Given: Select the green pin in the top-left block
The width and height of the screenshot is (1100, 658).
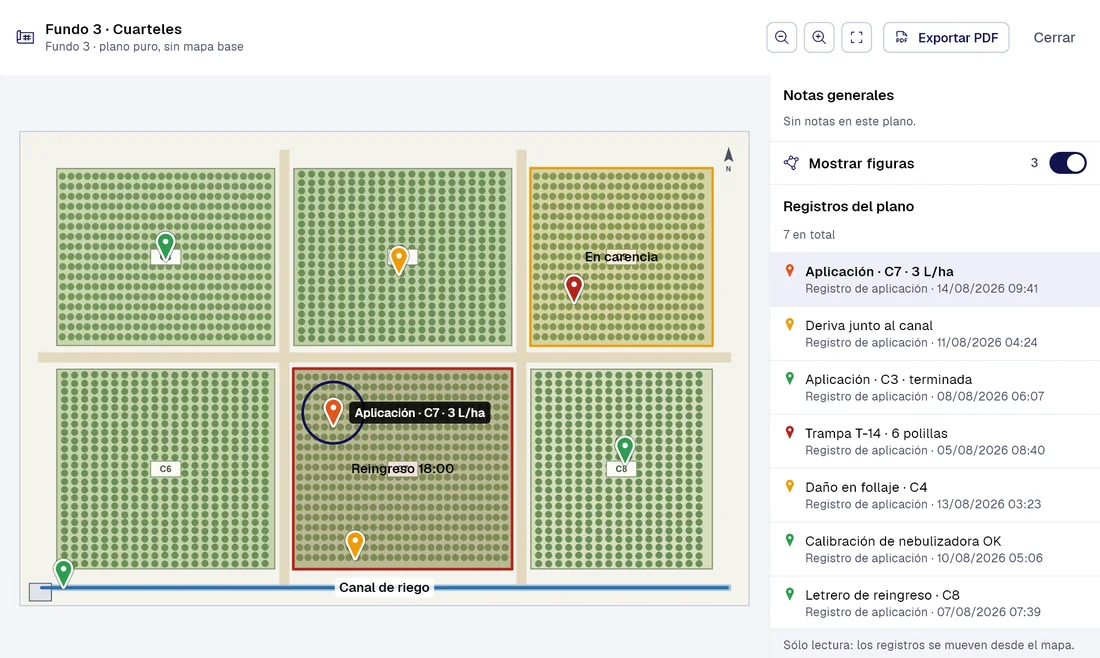Looking at the screenshot, I should tap(165, 246).
